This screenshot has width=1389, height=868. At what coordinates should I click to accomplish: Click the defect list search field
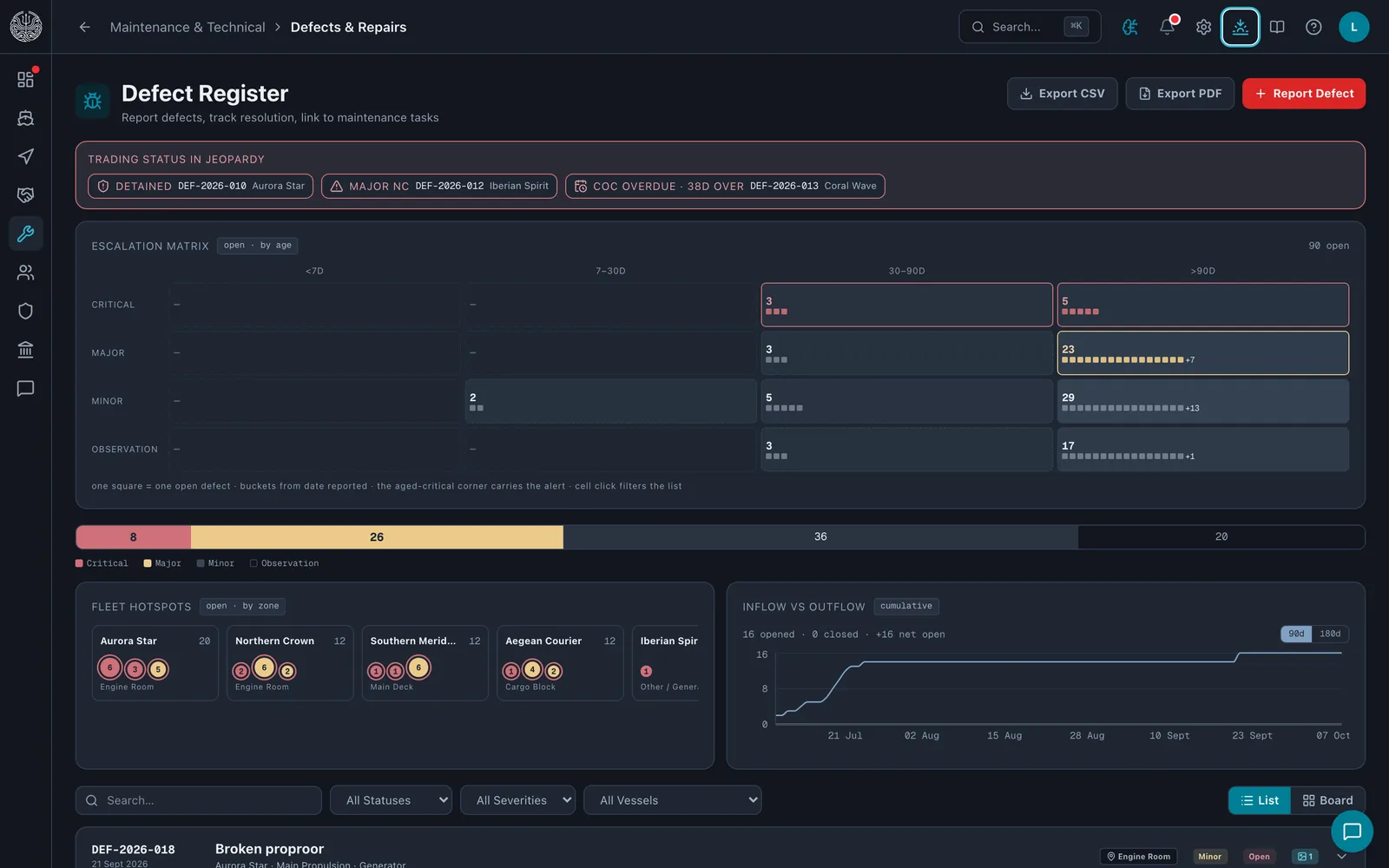click(x=199, y=800)
